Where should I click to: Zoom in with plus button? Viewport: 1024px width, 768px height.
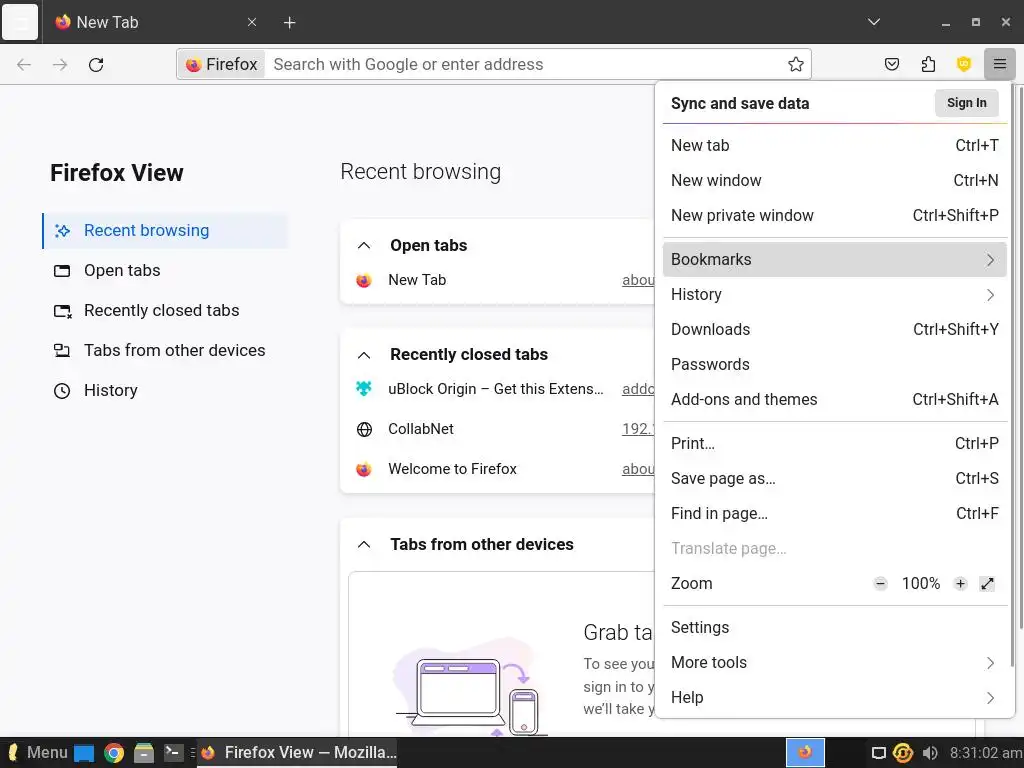[x=960, y=584]
